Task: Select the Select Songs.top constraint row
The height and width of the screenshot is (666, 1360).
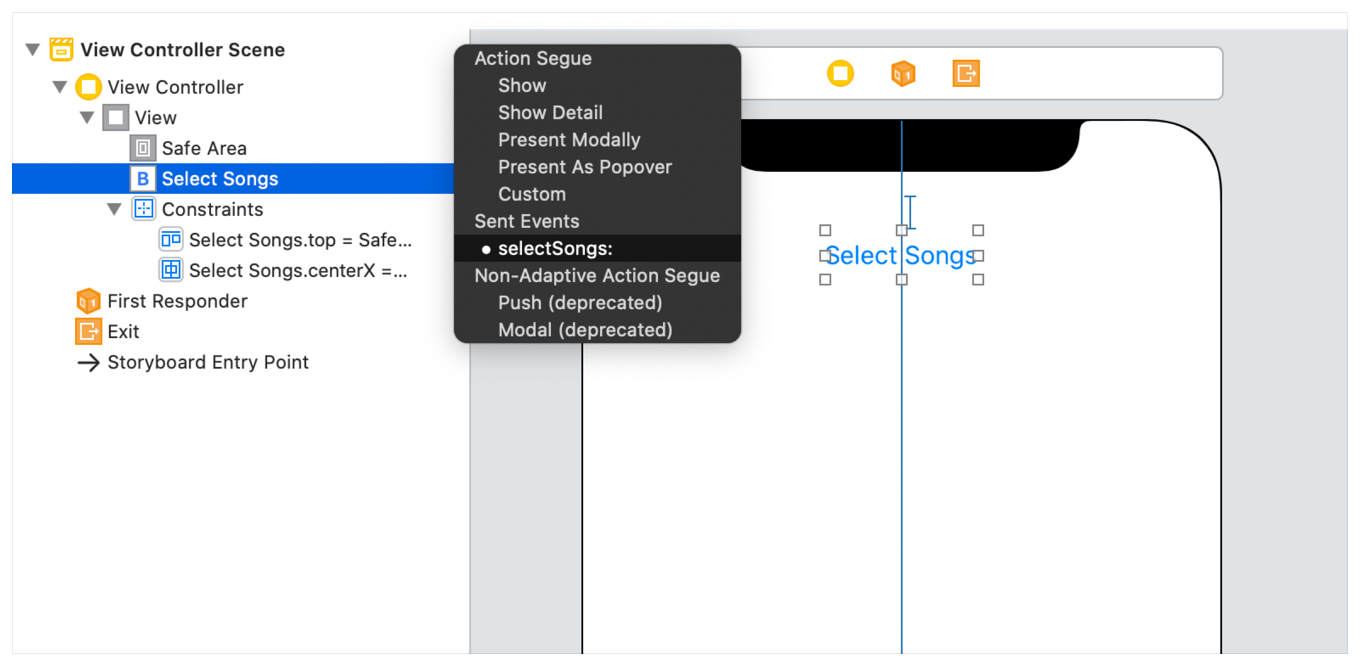Action: coord(299,240)
